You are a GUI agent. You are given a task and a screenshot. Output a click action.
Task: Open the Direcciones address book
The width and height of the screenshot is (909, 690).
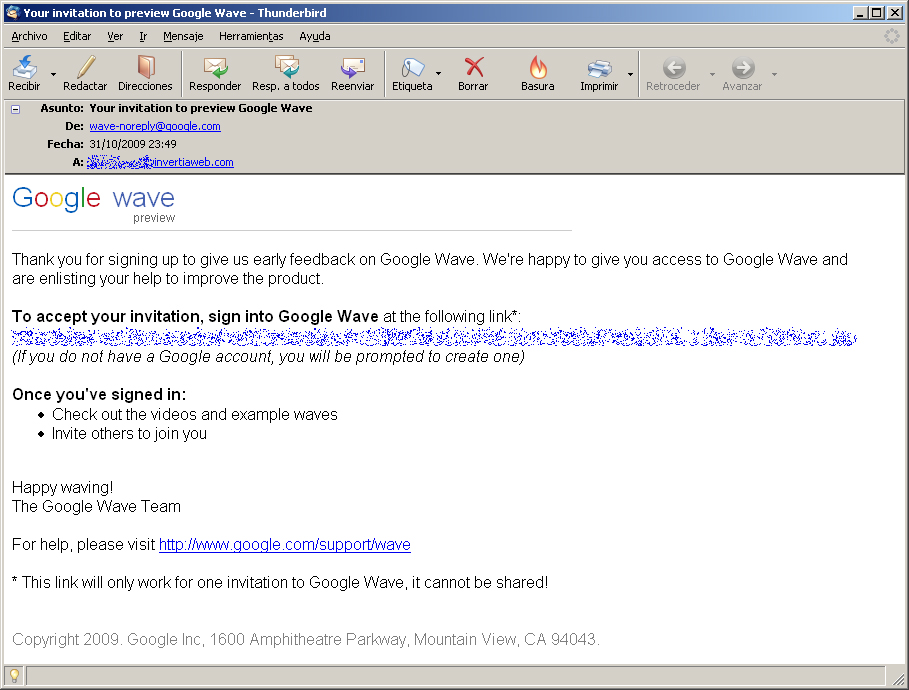click(145, 73)
